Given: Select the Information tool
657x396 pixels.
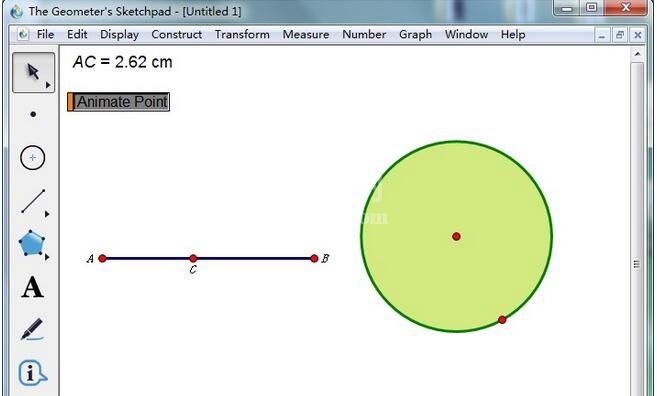Looking at the screenshot, I should (32, 373).
